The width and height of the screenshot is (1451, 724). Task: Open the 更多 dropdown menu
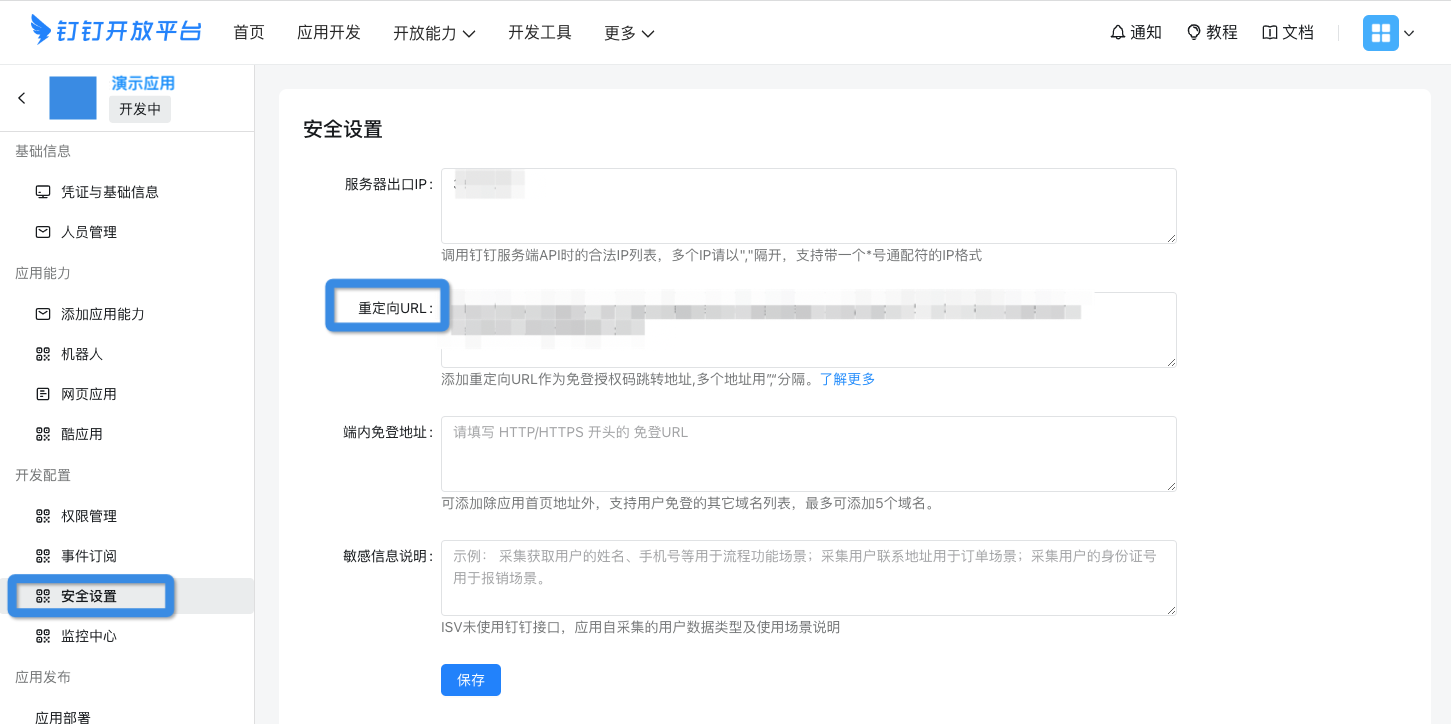tap(629, 33)
